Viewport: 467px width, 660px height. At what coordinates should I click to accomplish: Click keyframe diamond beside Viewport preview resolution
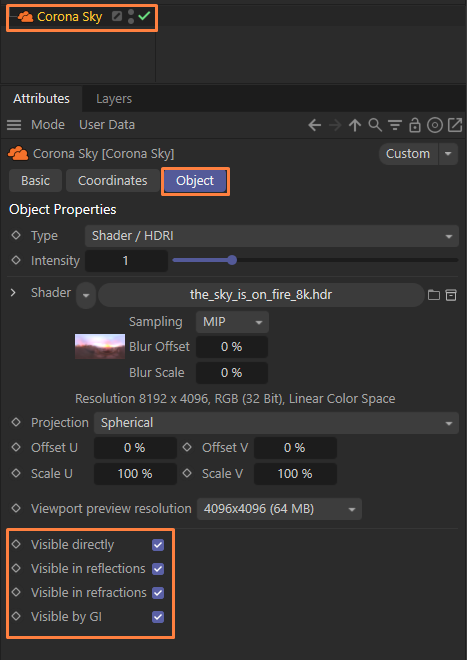point(16,508)
